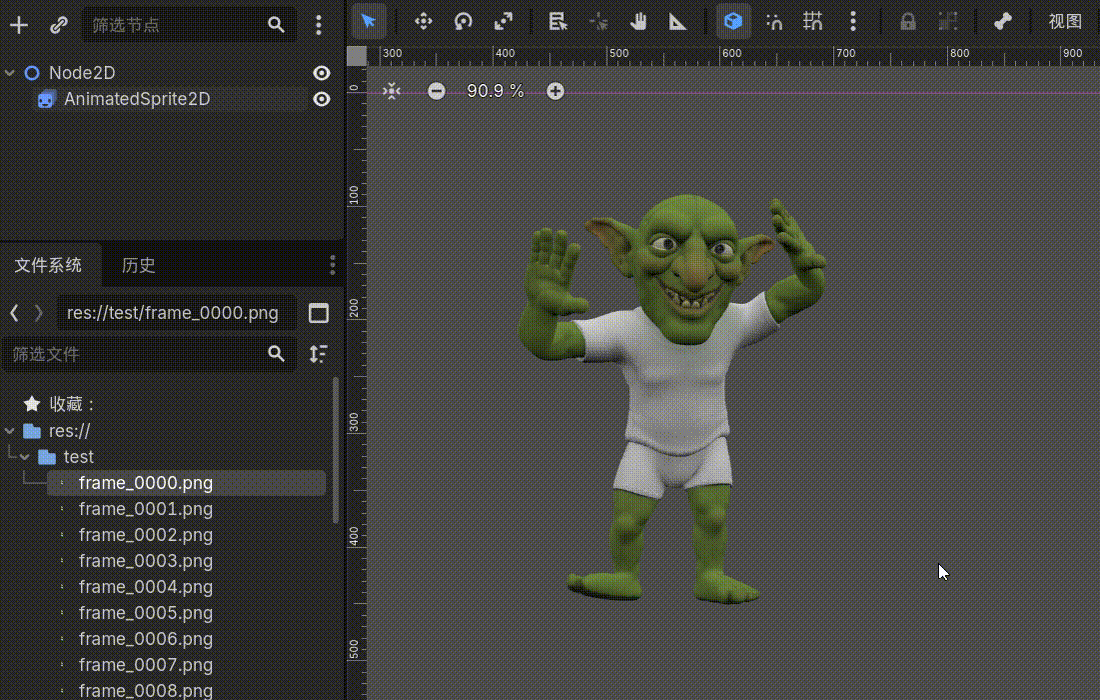The image size is (1100, 700).
Task: Select frame_0002.png file
Action: [x=145, y=534]
